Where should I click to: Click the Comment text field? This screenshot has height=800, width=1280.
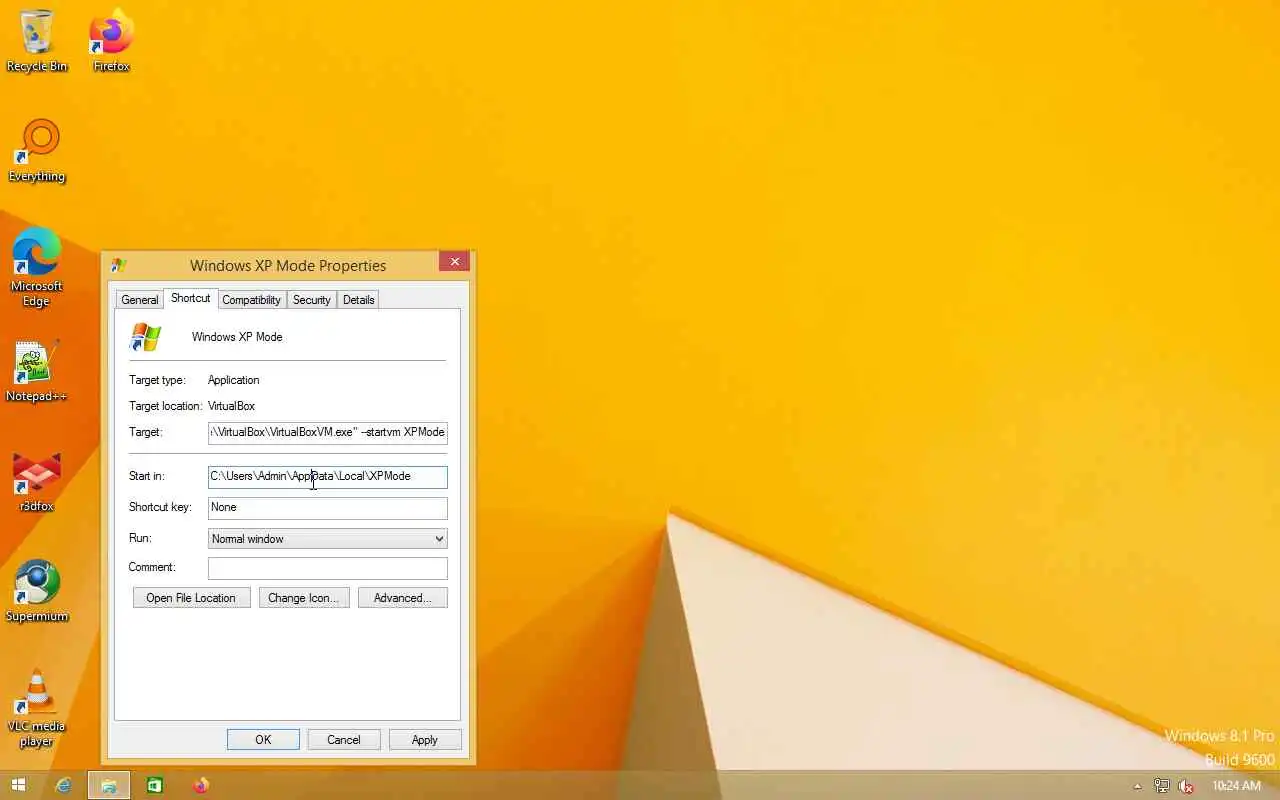[328, 568]
